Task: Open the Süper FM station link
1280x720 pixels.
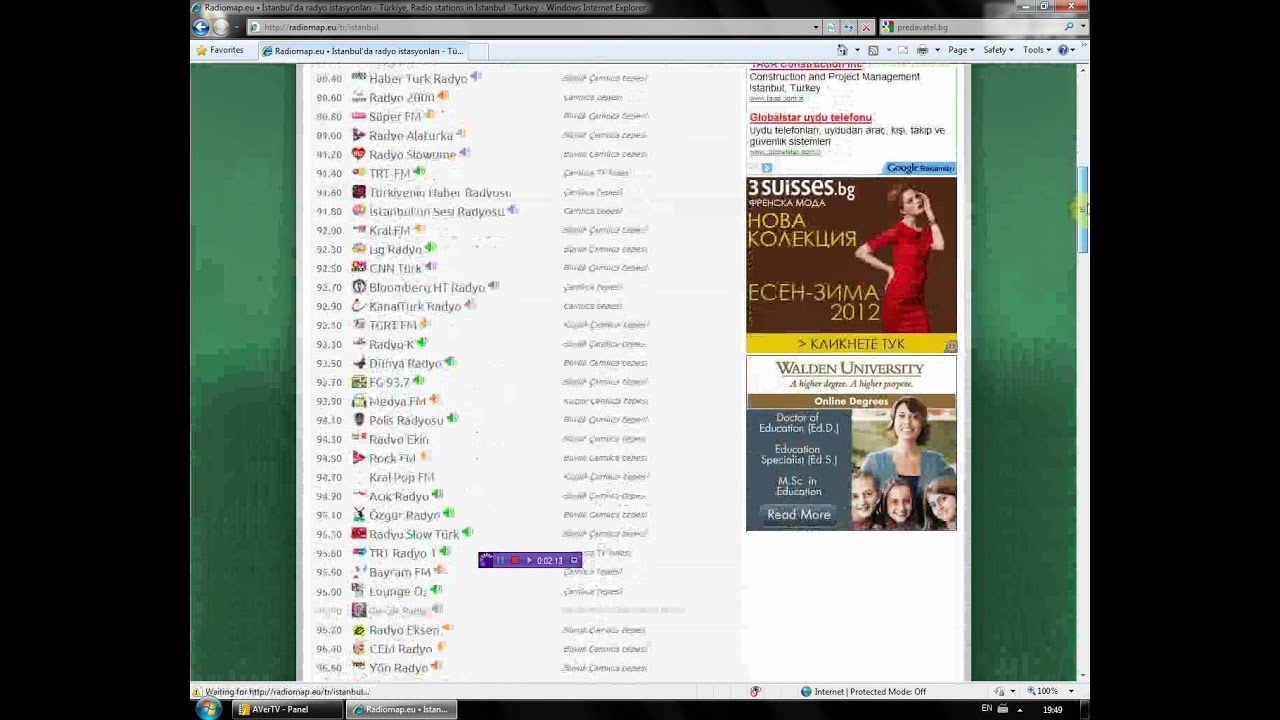Action: tap(395, 116)
